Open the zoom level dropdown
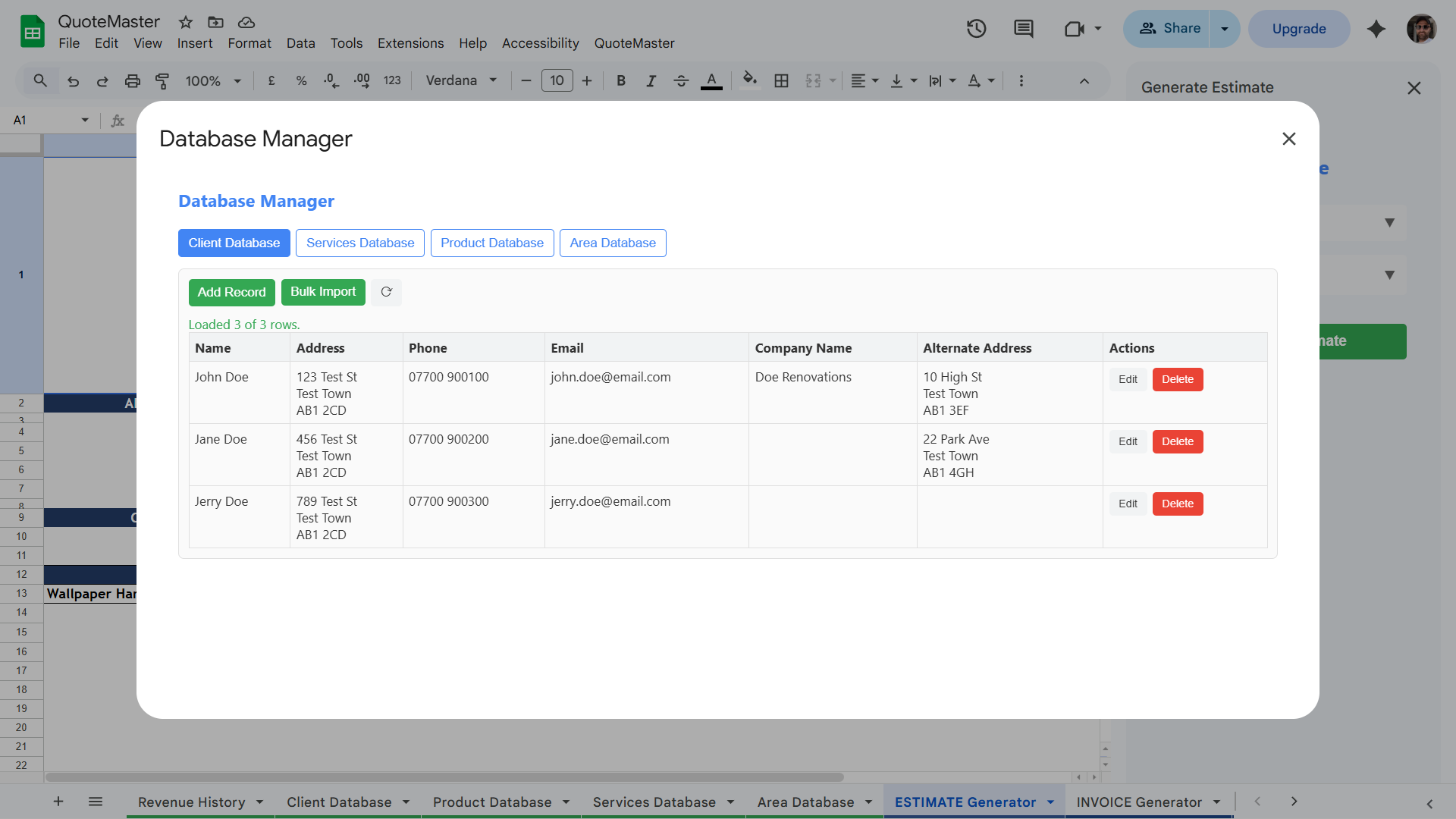 212,80
